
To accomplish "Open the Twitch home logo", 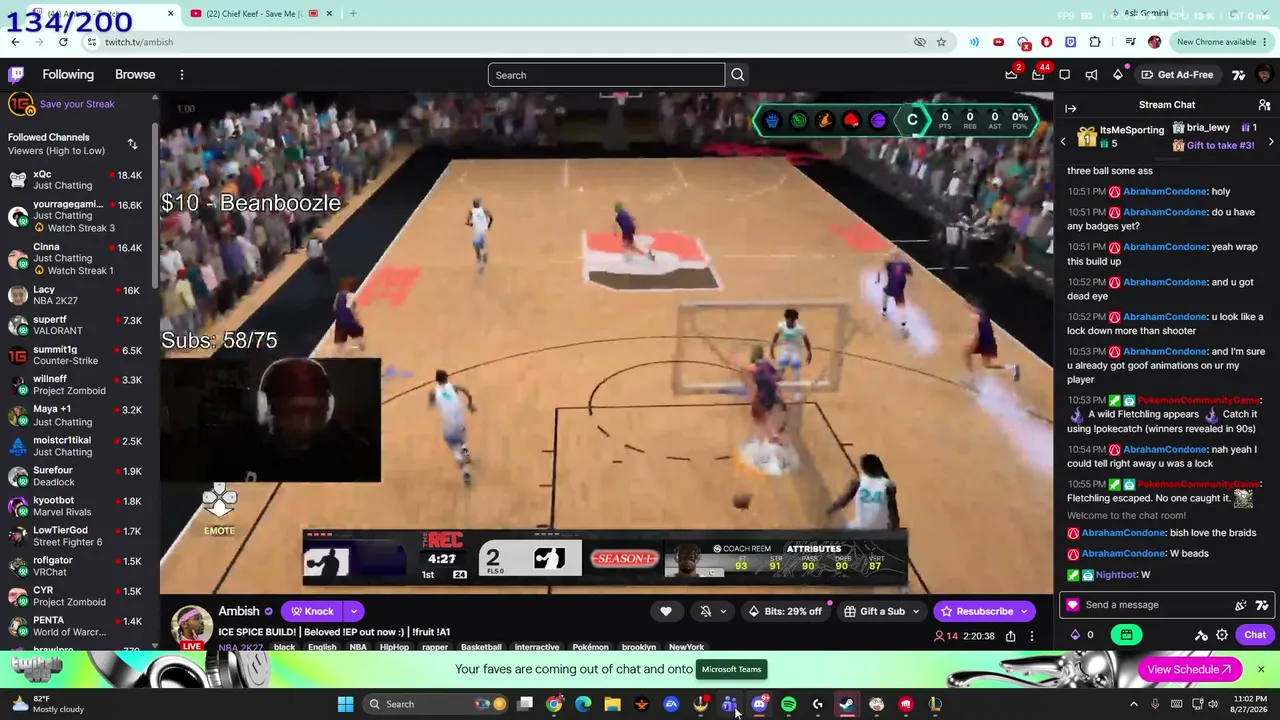I will point(17,74).
